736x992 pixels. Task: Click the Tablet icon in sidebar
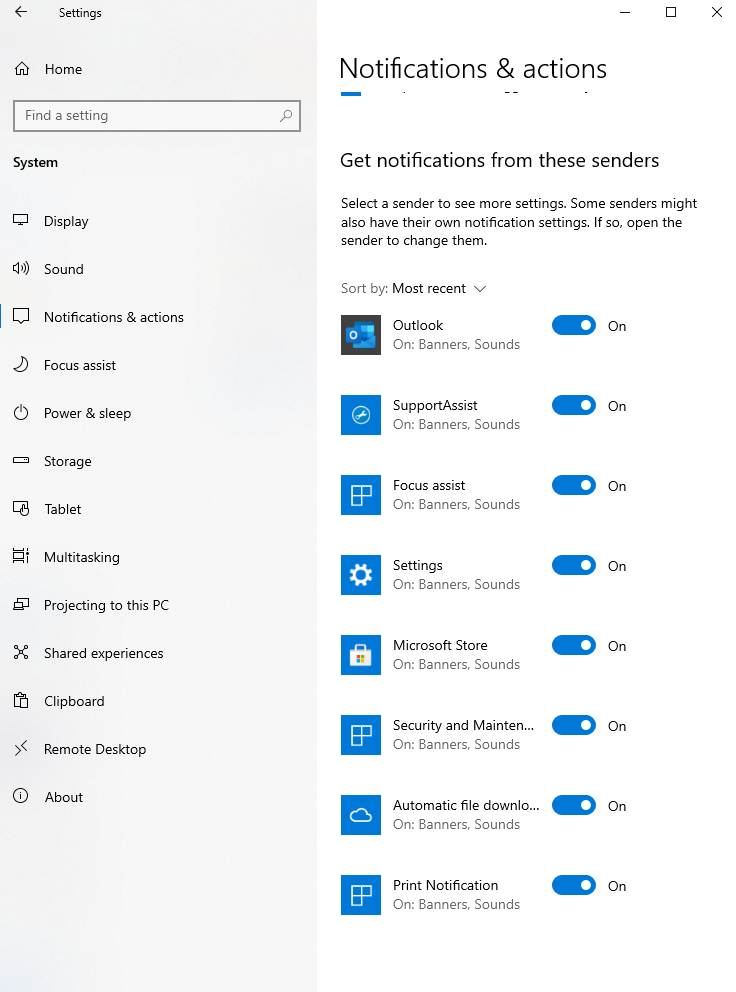click(x=21, y=509)
